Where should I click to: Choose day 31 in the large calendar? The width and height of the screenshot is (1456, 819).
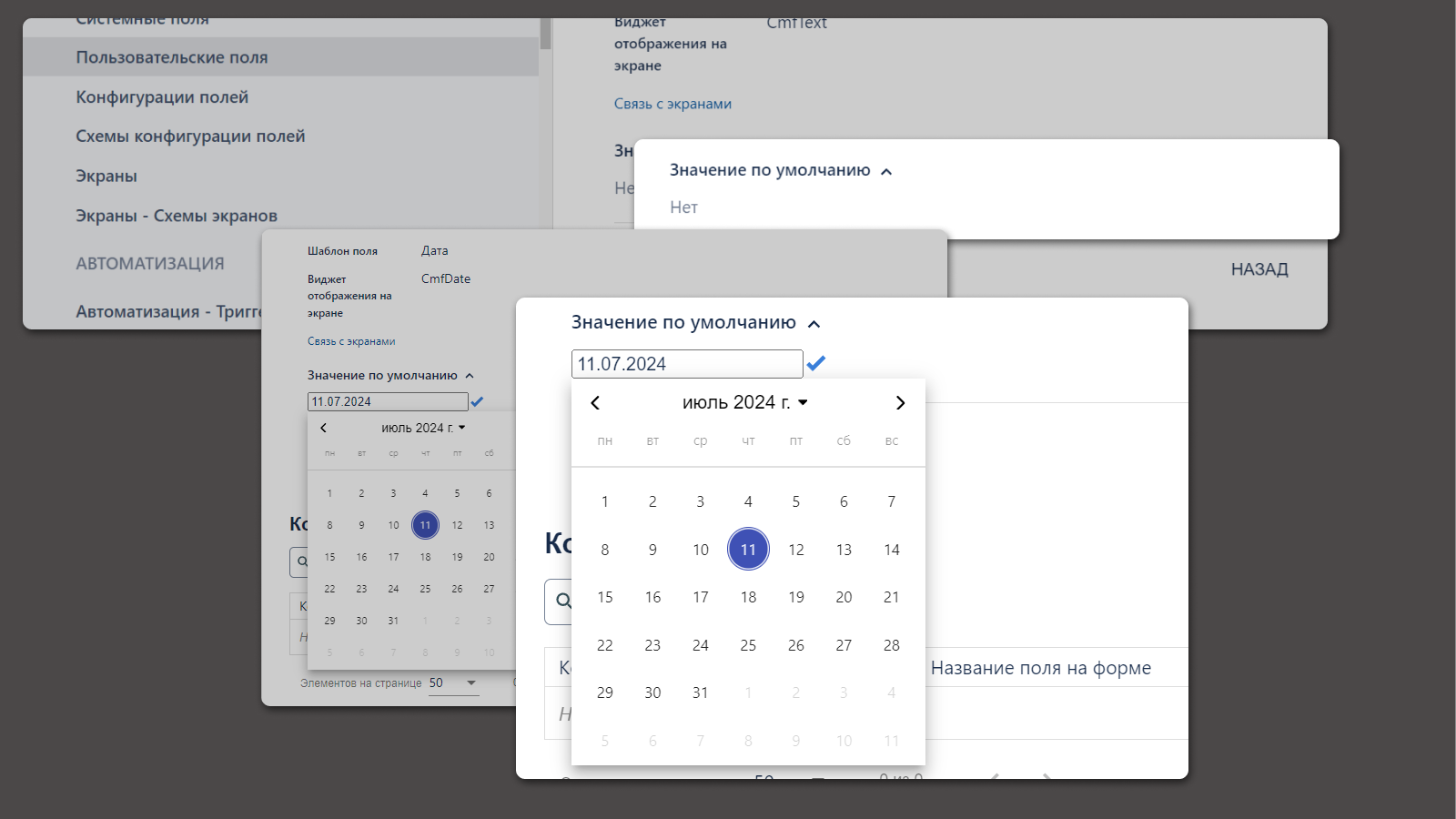(x=701, y=693)
